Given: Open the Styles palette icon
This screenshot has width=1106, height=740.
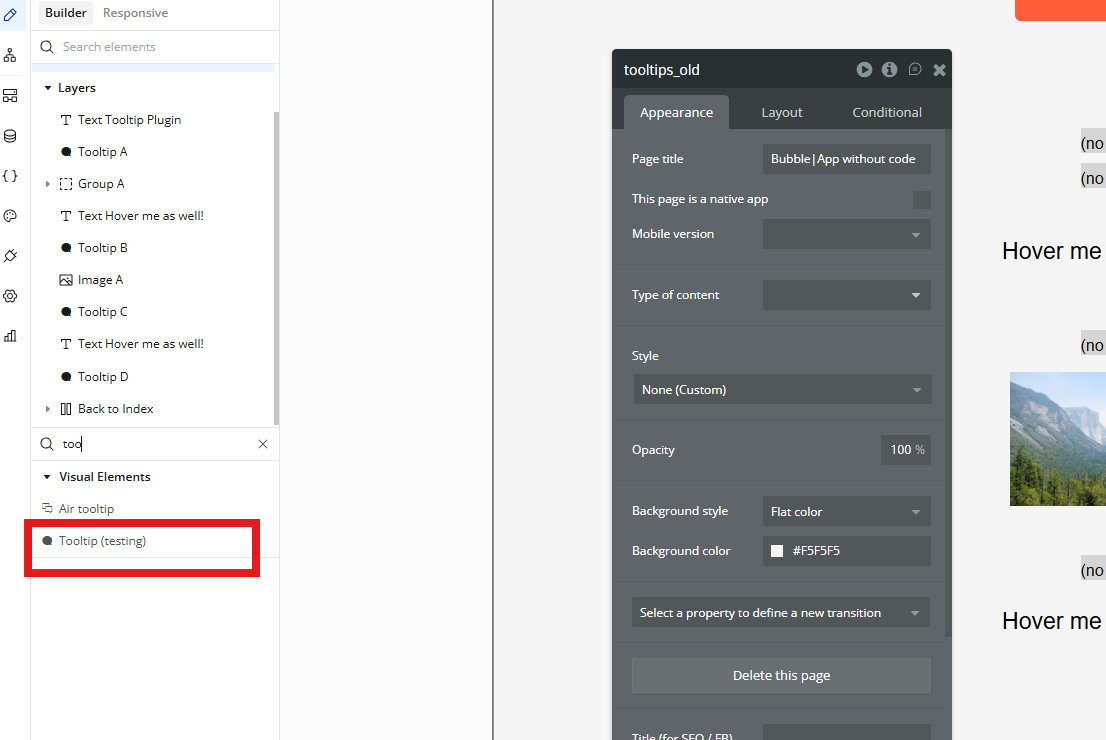Looking at the screenshot, I should pyautogui.click(x=10, y=216).
